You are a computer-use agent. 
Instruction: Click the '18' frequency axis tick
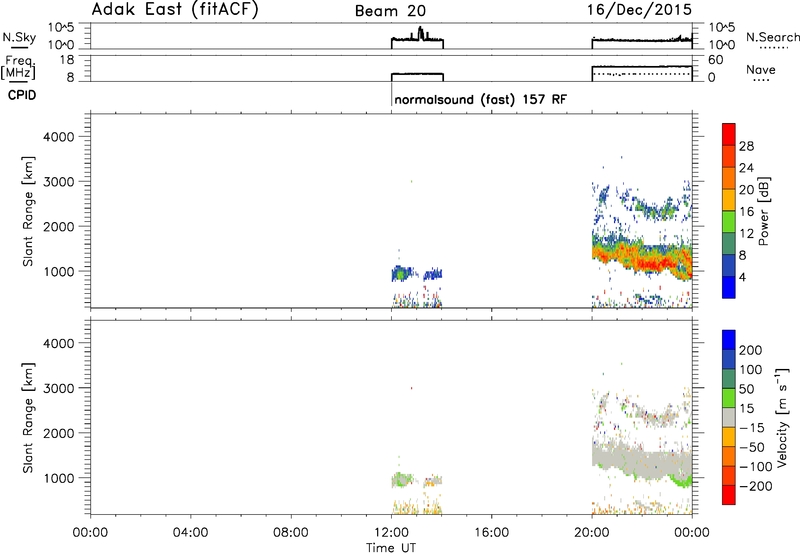[x=67, y=60]
